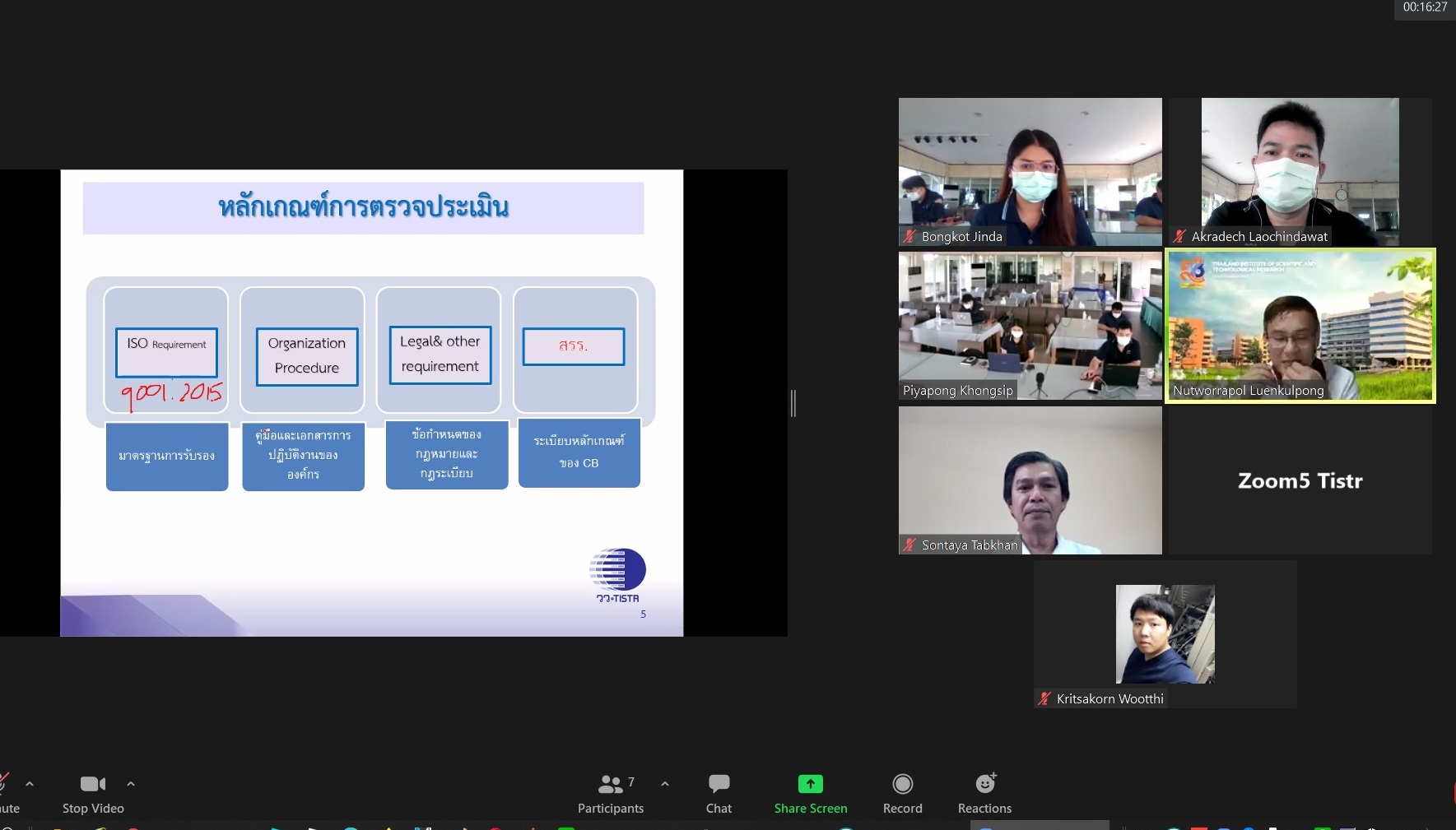Select the Zoom5 Tistr participant tile
Screen dimensions: 1456x830
point(1300,480)
